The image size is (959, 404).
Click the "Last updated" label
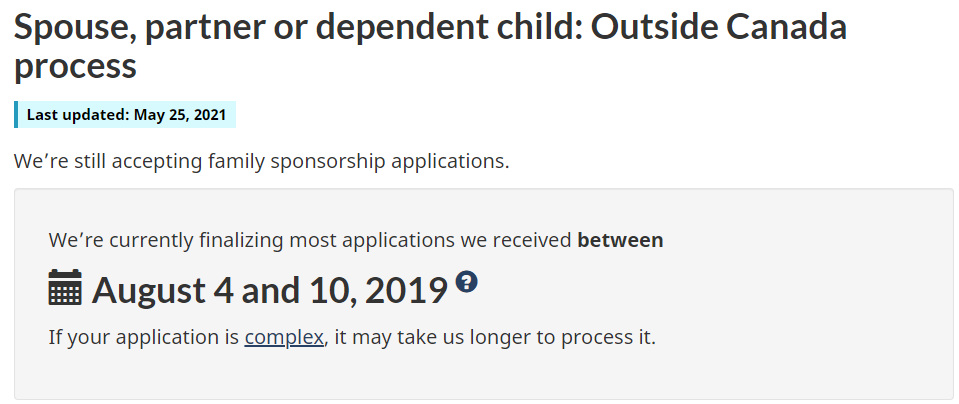[x=78, y=115]
